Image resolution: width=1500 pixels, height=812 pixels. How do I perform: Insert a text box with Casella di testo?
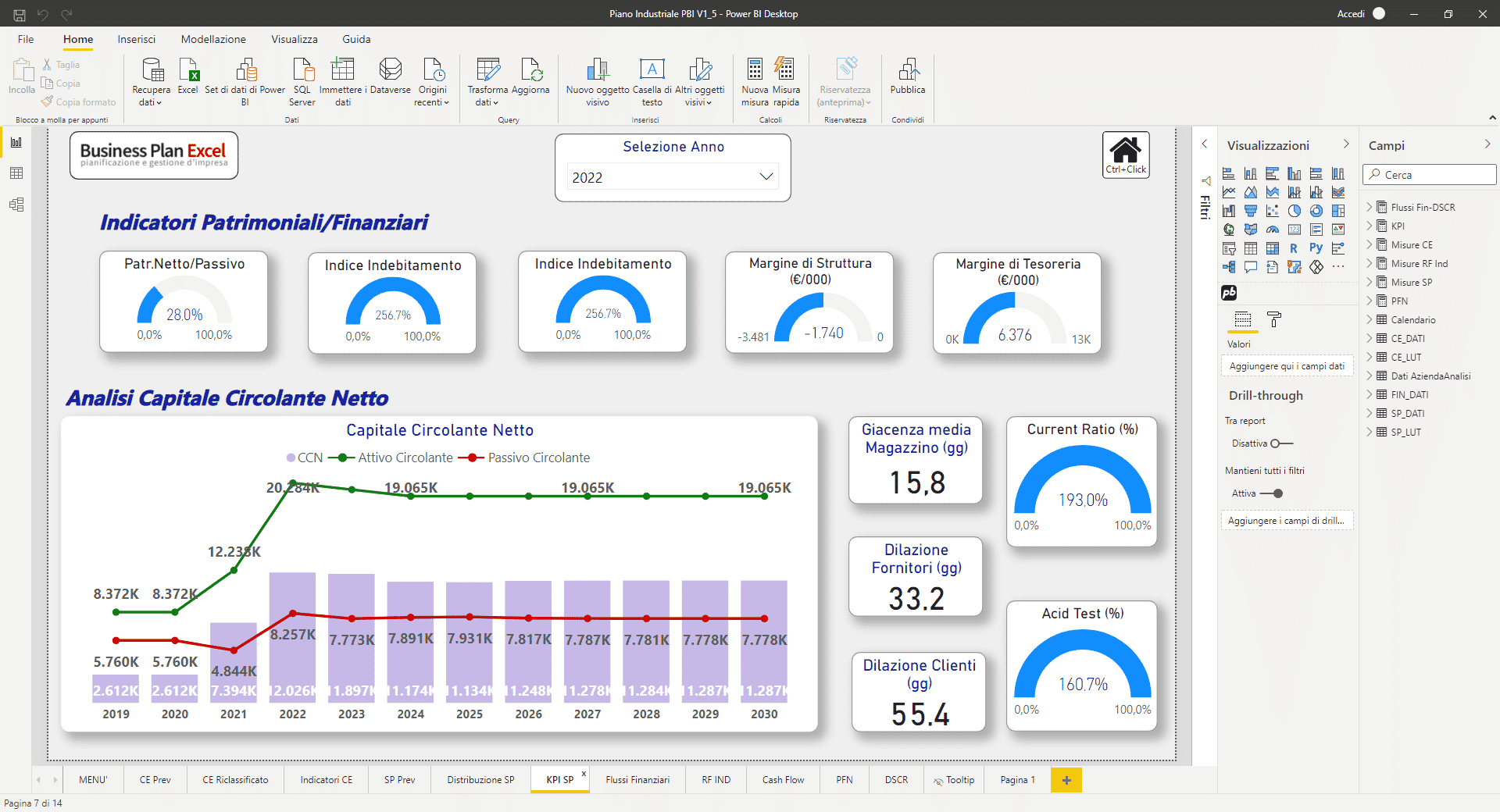tap(652, 71)
